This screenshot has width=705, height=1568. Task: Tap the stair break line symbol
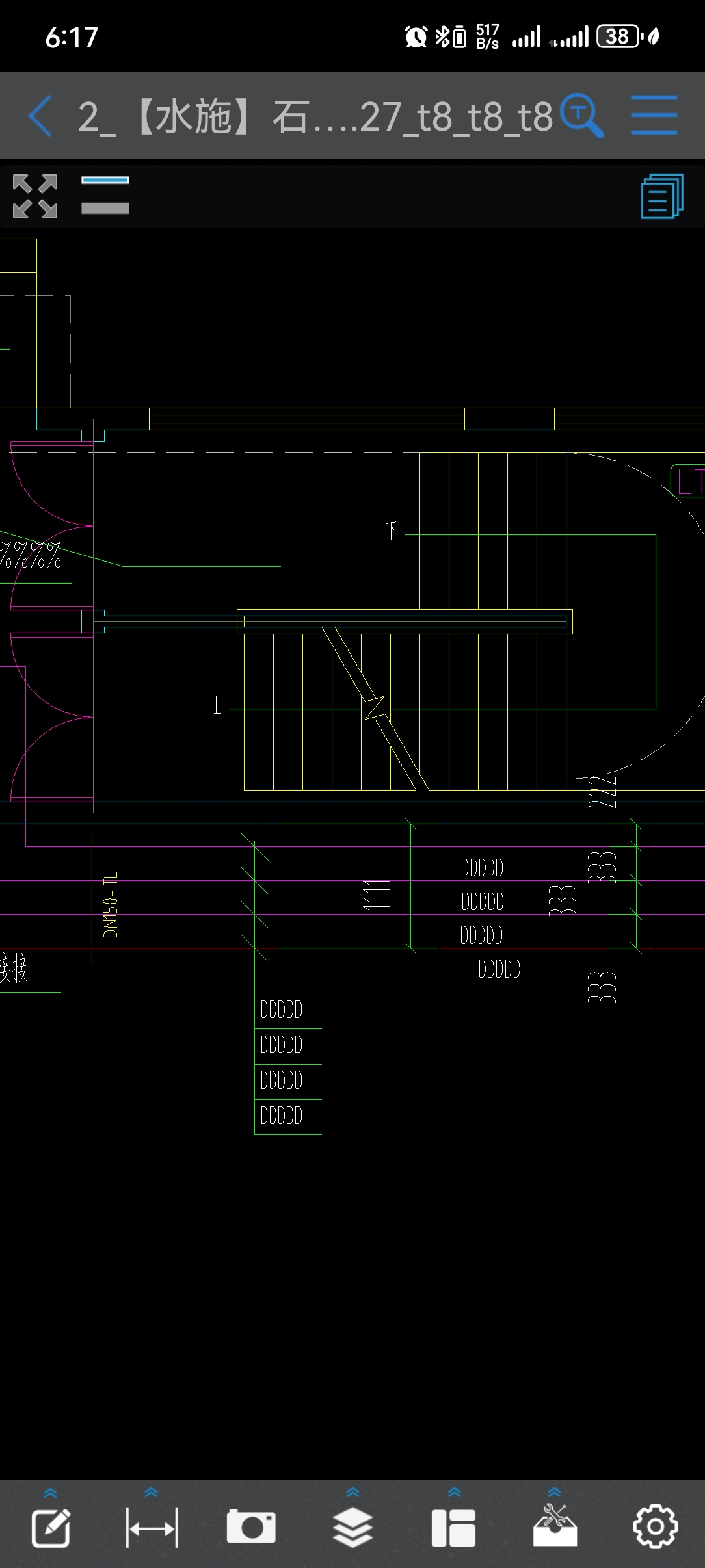coord(375,707)
